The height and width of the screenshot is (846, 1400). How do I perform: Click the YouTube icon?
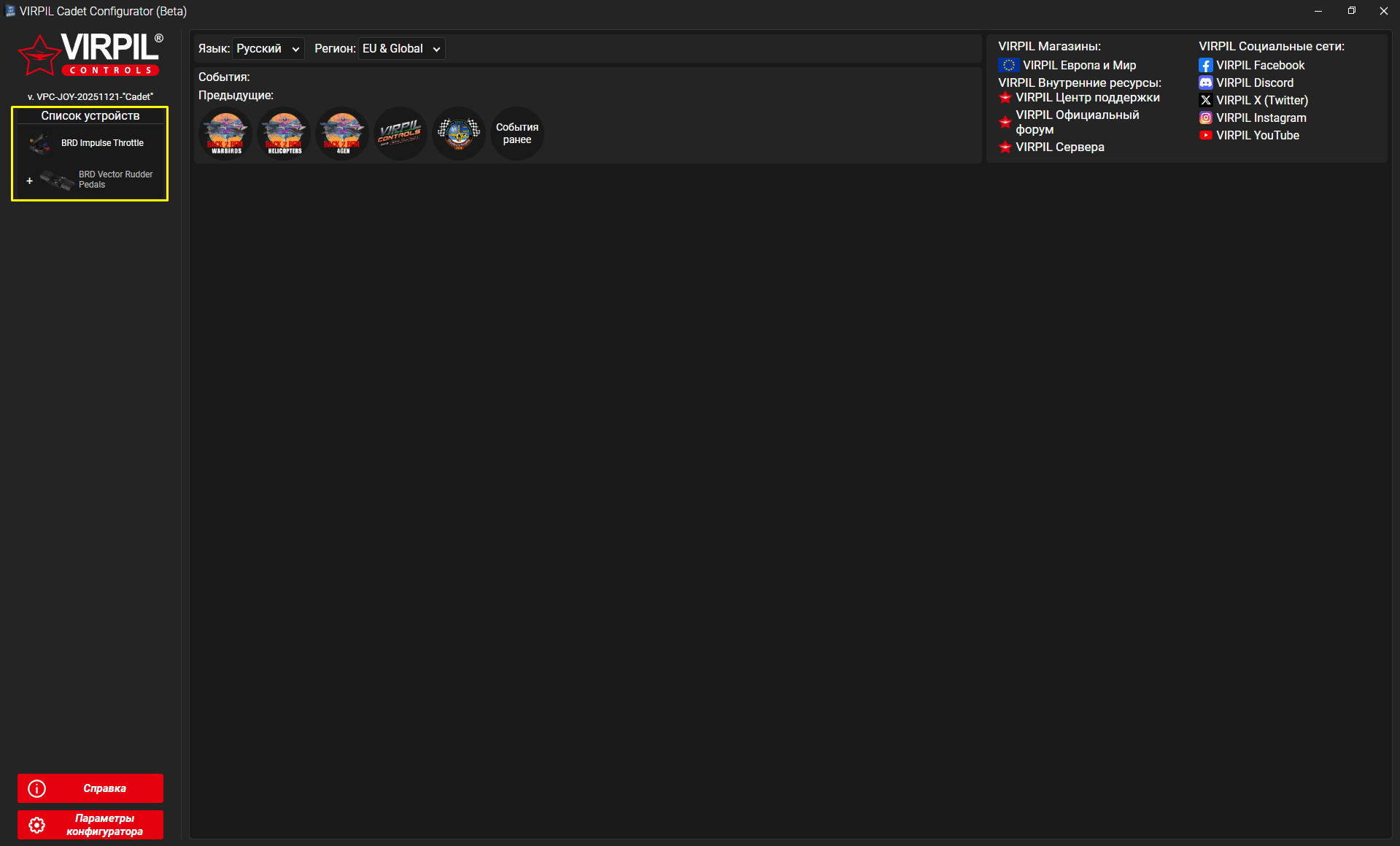1205,136
